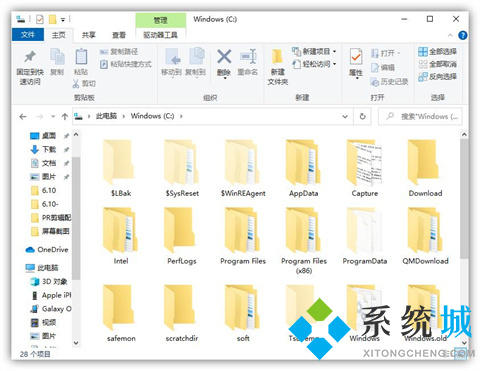Click the Move to icon
Image resolution: width=480 pixels, height=371 pixels.
point(173,57)
